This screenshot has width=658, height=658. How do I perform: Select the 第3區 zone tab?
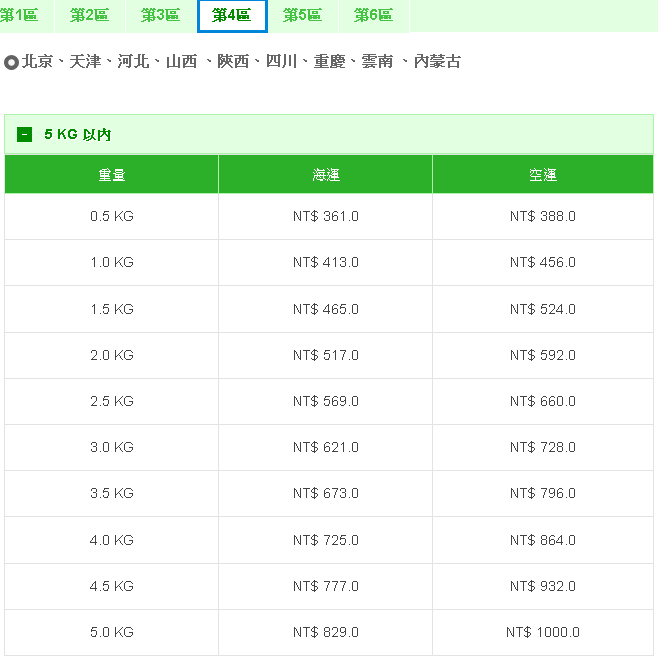[160, 16]
